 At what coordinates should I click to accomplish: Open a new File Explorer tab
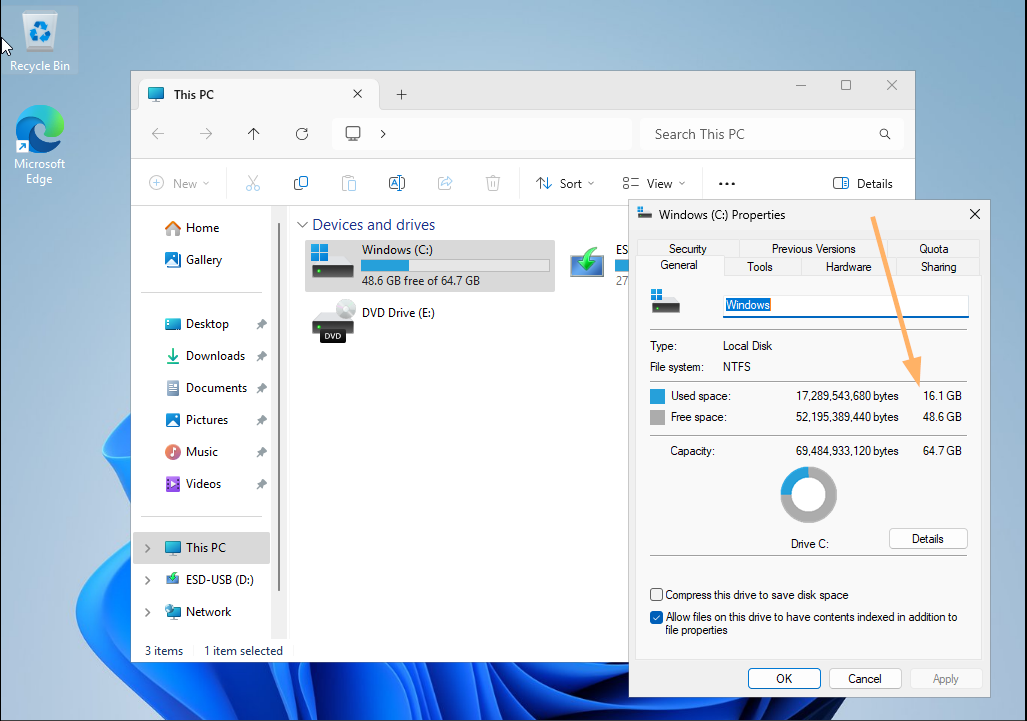point(401,94)
